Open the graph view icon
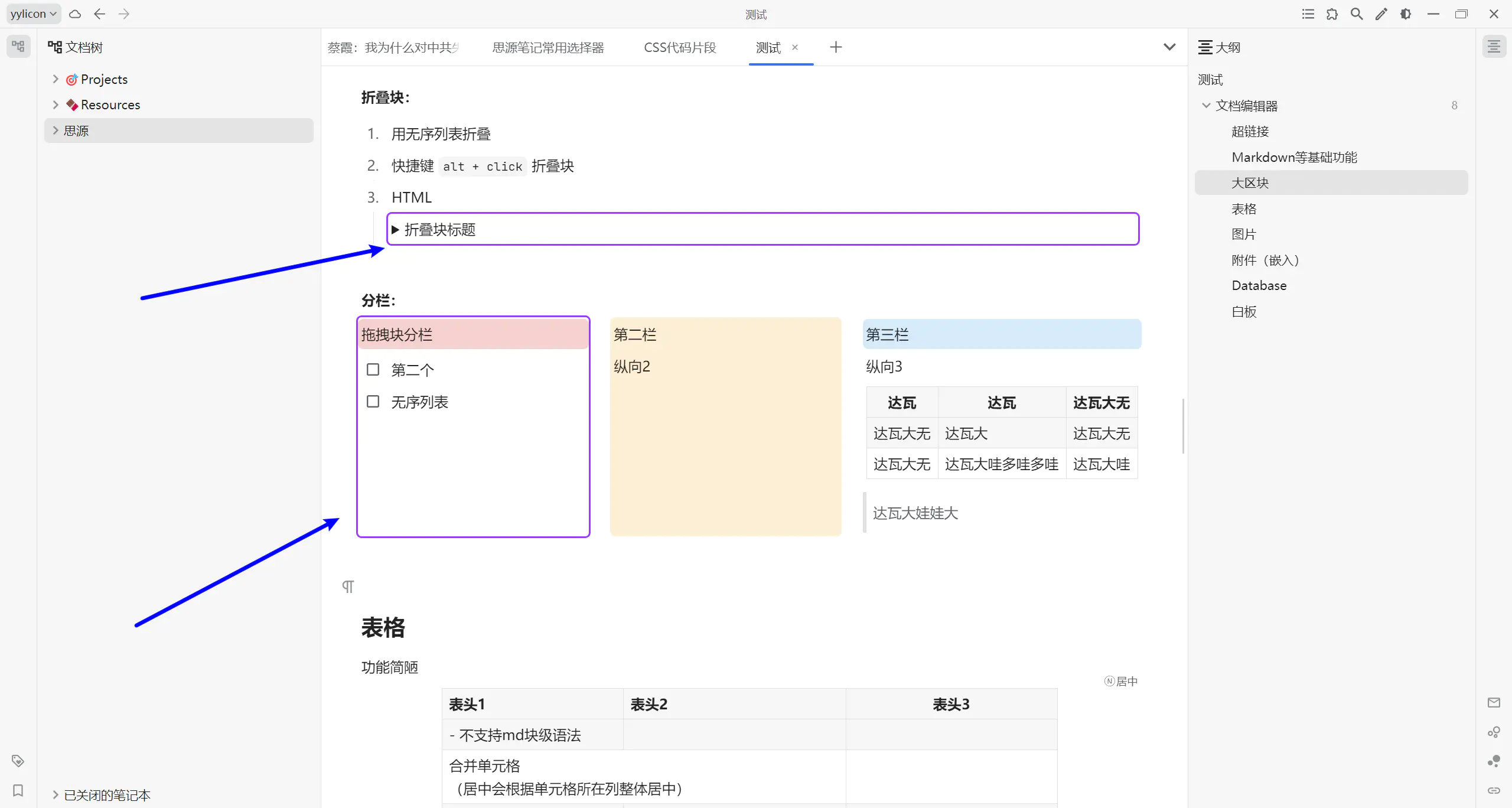1512x808 pixels. pos(1495,732)
